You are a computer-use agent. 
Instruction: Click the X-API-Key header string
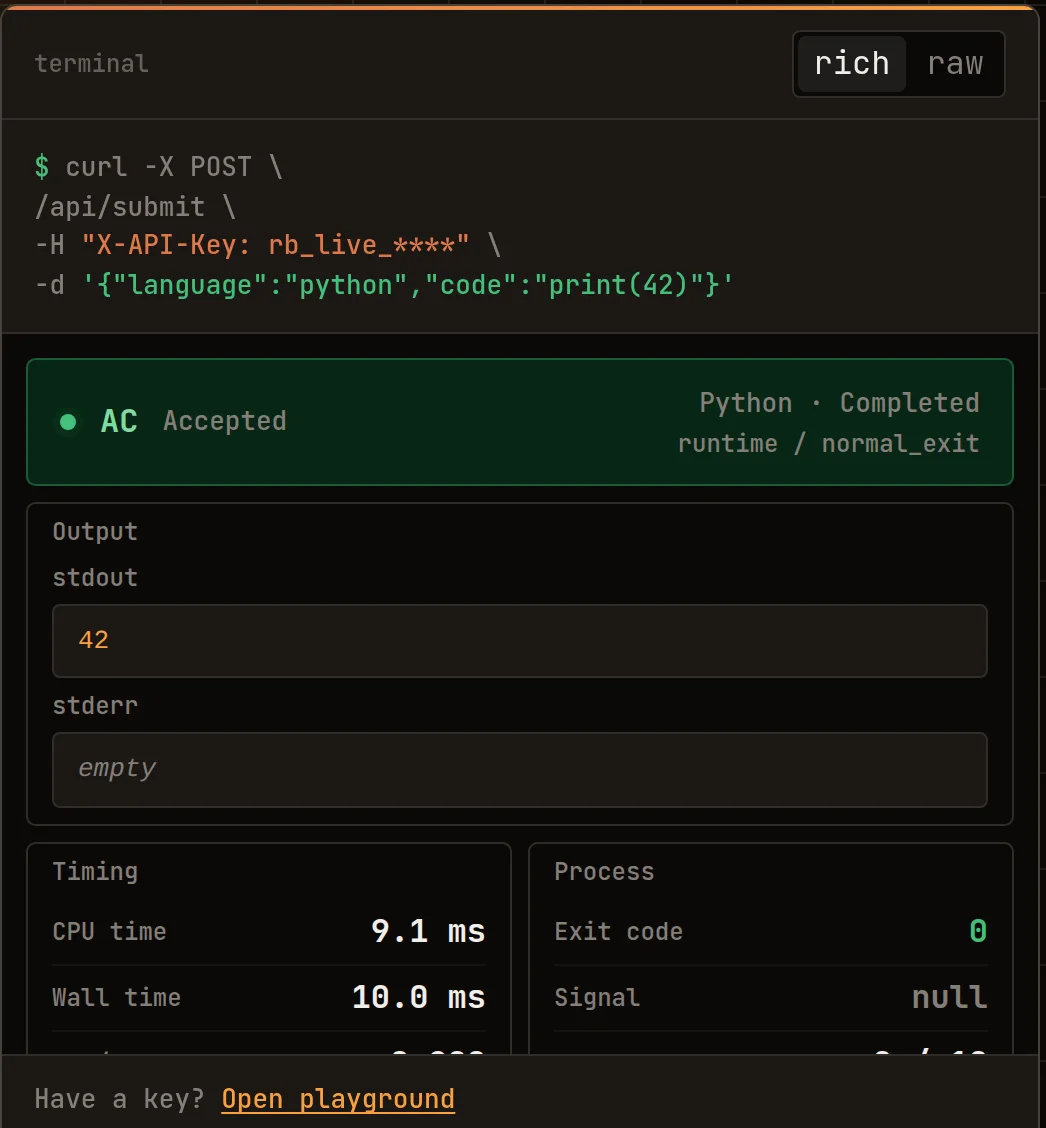pyautogui.click(x=276, y=245)
